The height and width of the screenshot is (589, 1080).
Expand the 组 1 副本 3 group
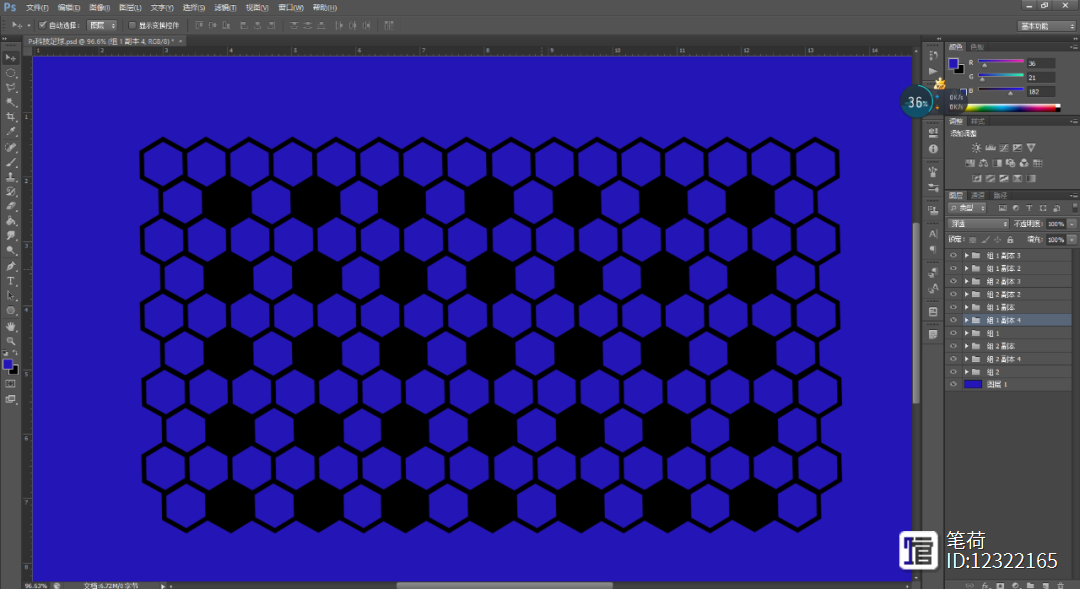click(966, 256)
